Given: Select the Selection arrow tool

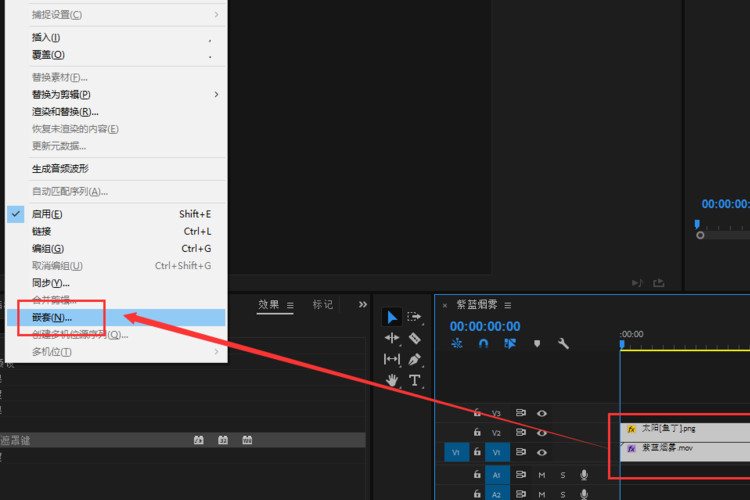Looking at the screenshot, I should pyautogui.click(x=392, y=317).
